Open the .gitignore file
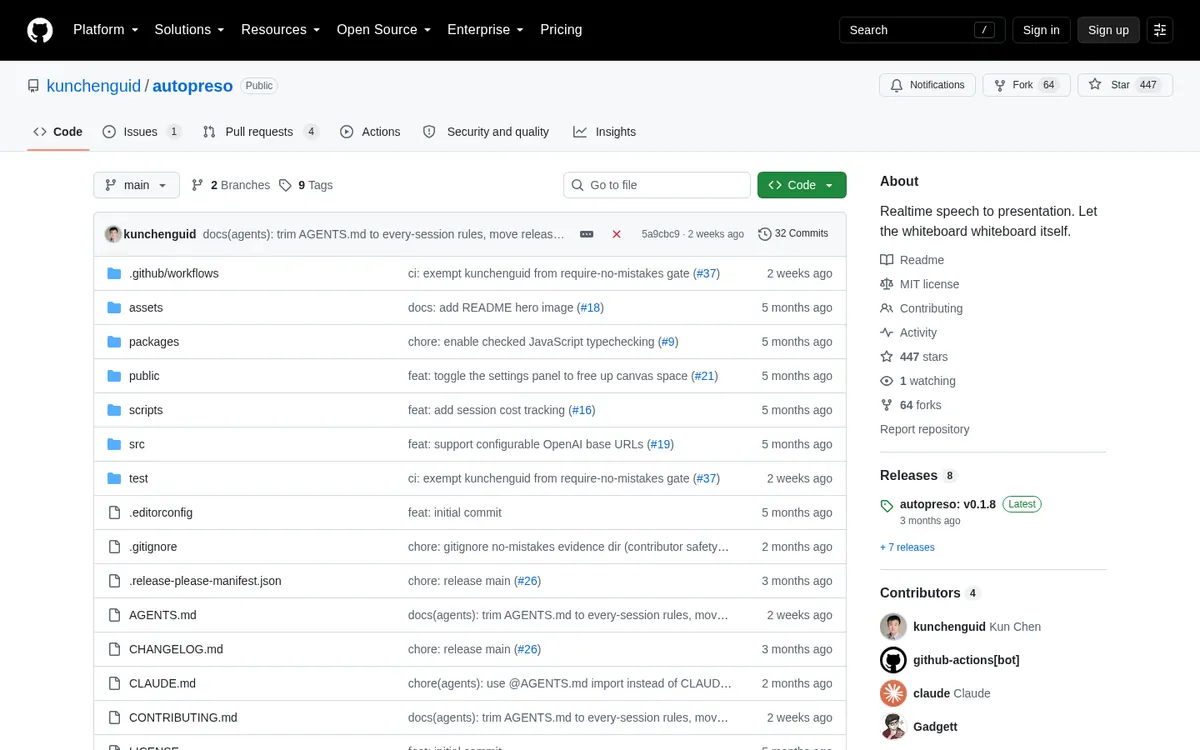This screenshot has width=1200, height=750. [x=153, y=547]
